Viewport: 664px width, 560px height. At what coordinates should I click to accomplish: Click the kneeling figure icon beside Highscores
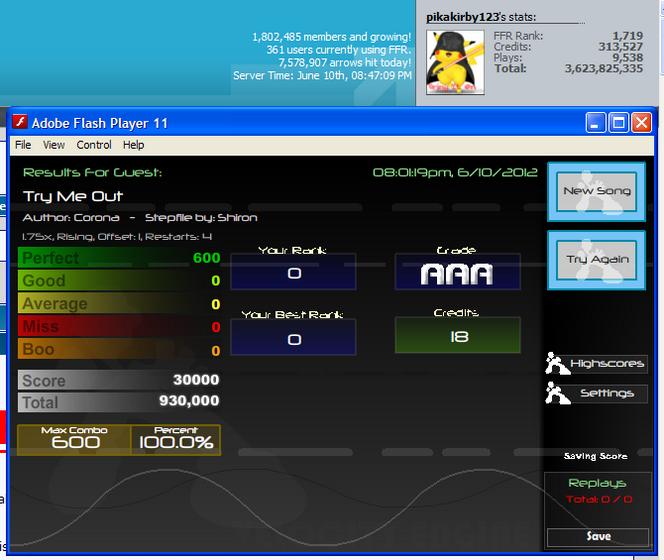pyautogui.click(x=556, y=363)
